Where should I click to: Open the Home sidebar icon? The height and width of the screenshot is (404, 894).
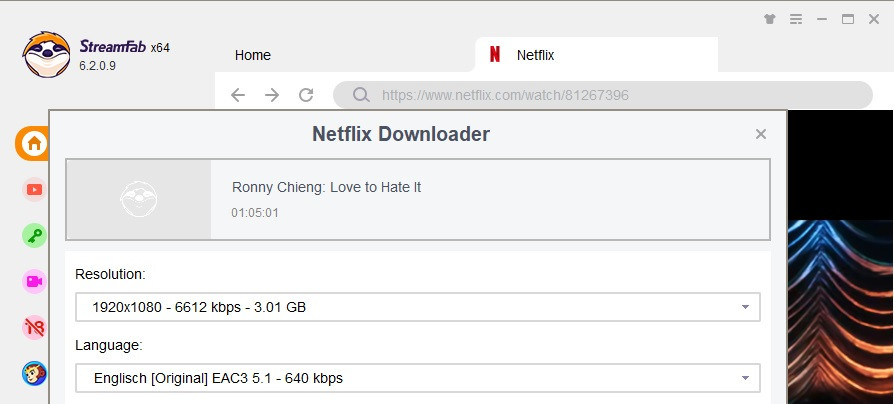point(34,143)
